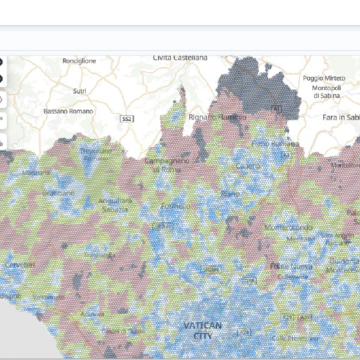Image resolution: width=360 pixels, height=360 pixels.
Task: Click the Fonte Nuova map label
Action: (291, 266)
